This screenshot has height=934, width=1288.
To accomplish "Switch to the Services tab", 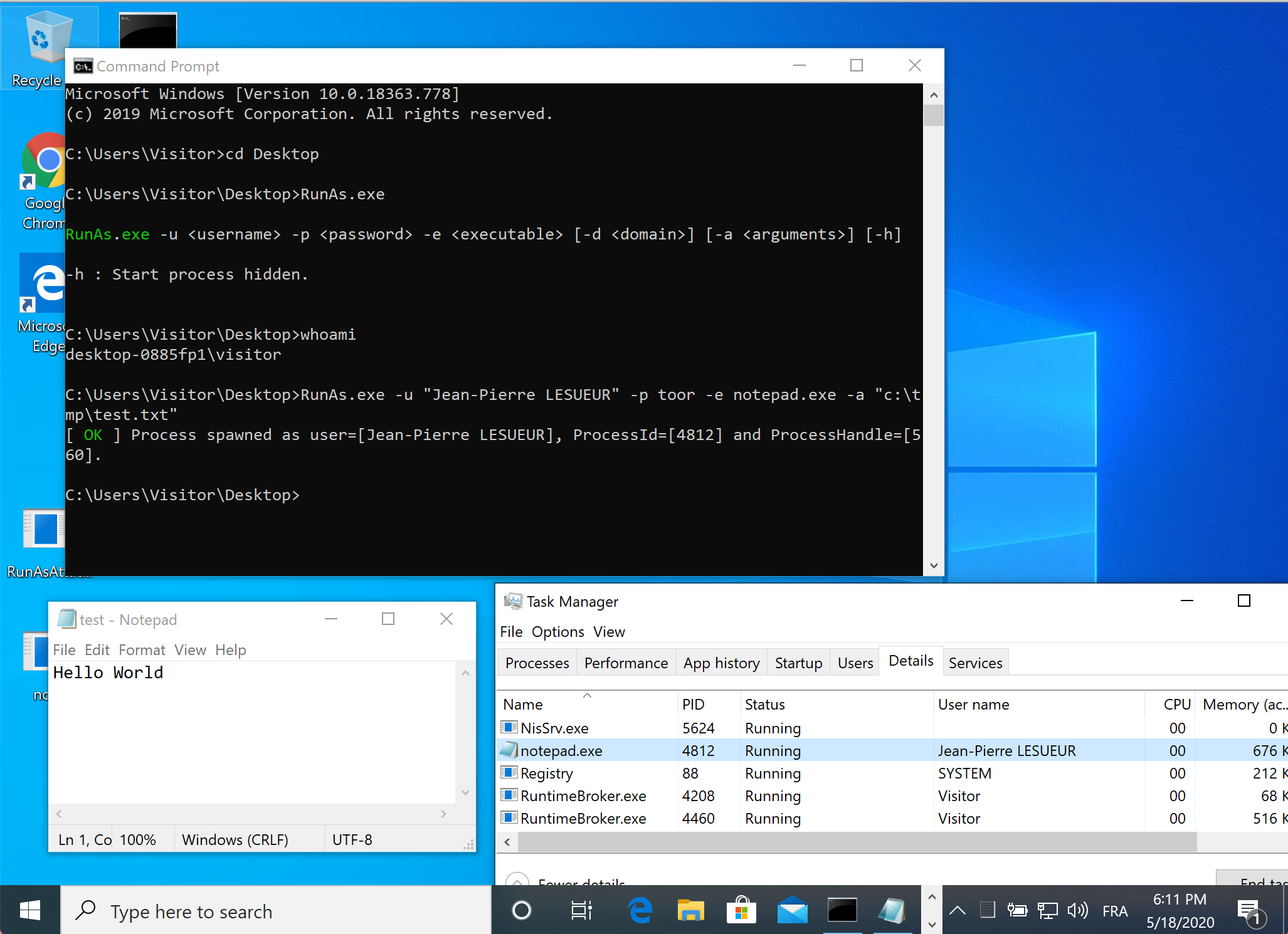I will click(975, 663).
